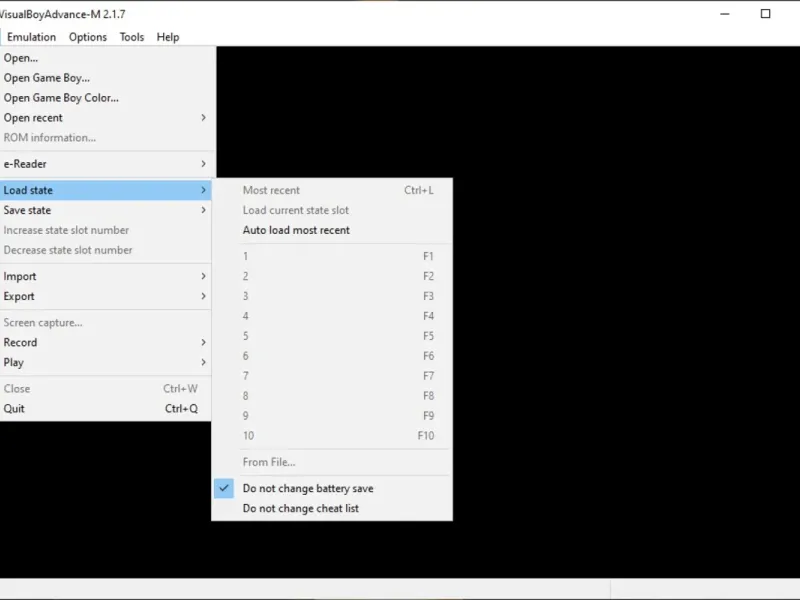Expand the Export submenu
Image resolution: width=800 pixels, height=600 pixels.
pos(106,296)
